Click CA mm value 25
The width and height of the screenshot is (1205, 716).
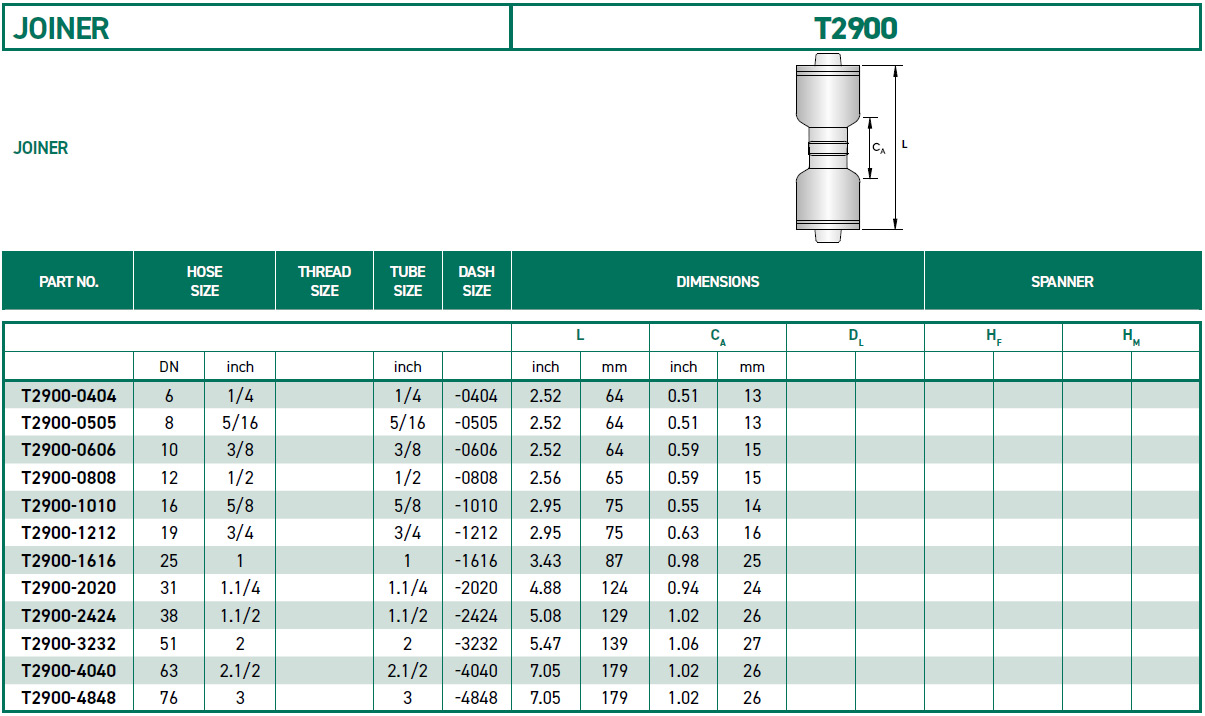coord(752,561)
